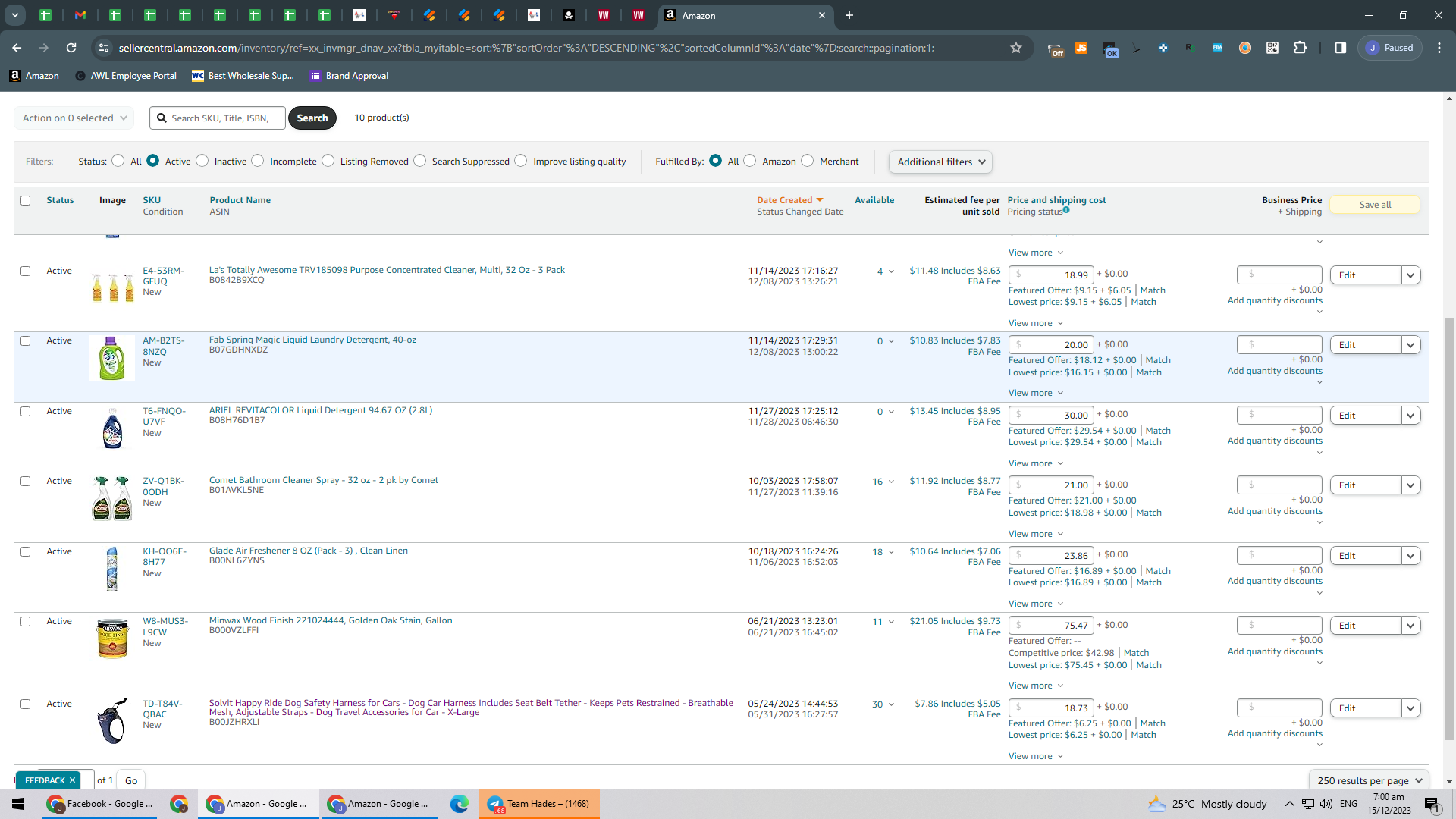Open the tab search dropdown arrow
This screenshot has width=1456, height=819.
[x=14, y=15]
